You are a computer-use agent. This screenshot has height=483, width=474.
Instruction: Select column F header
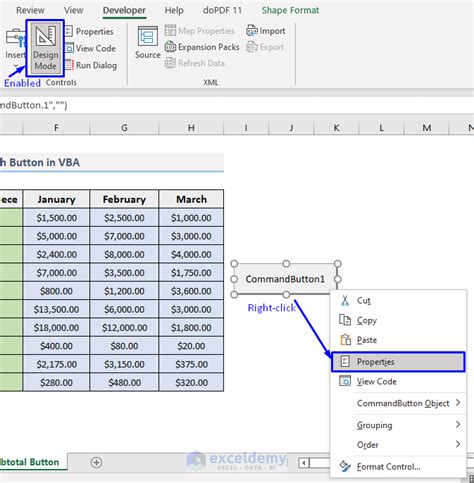(56, 127)
